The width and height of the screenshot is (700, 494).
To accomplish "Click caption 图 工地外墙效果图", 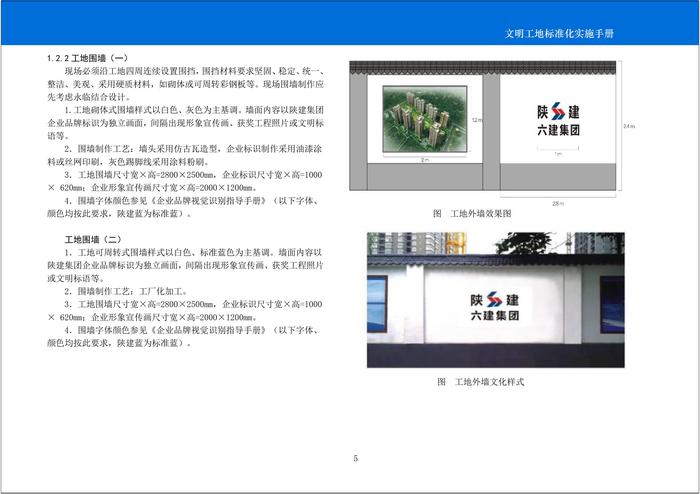I will coord(472,214).
